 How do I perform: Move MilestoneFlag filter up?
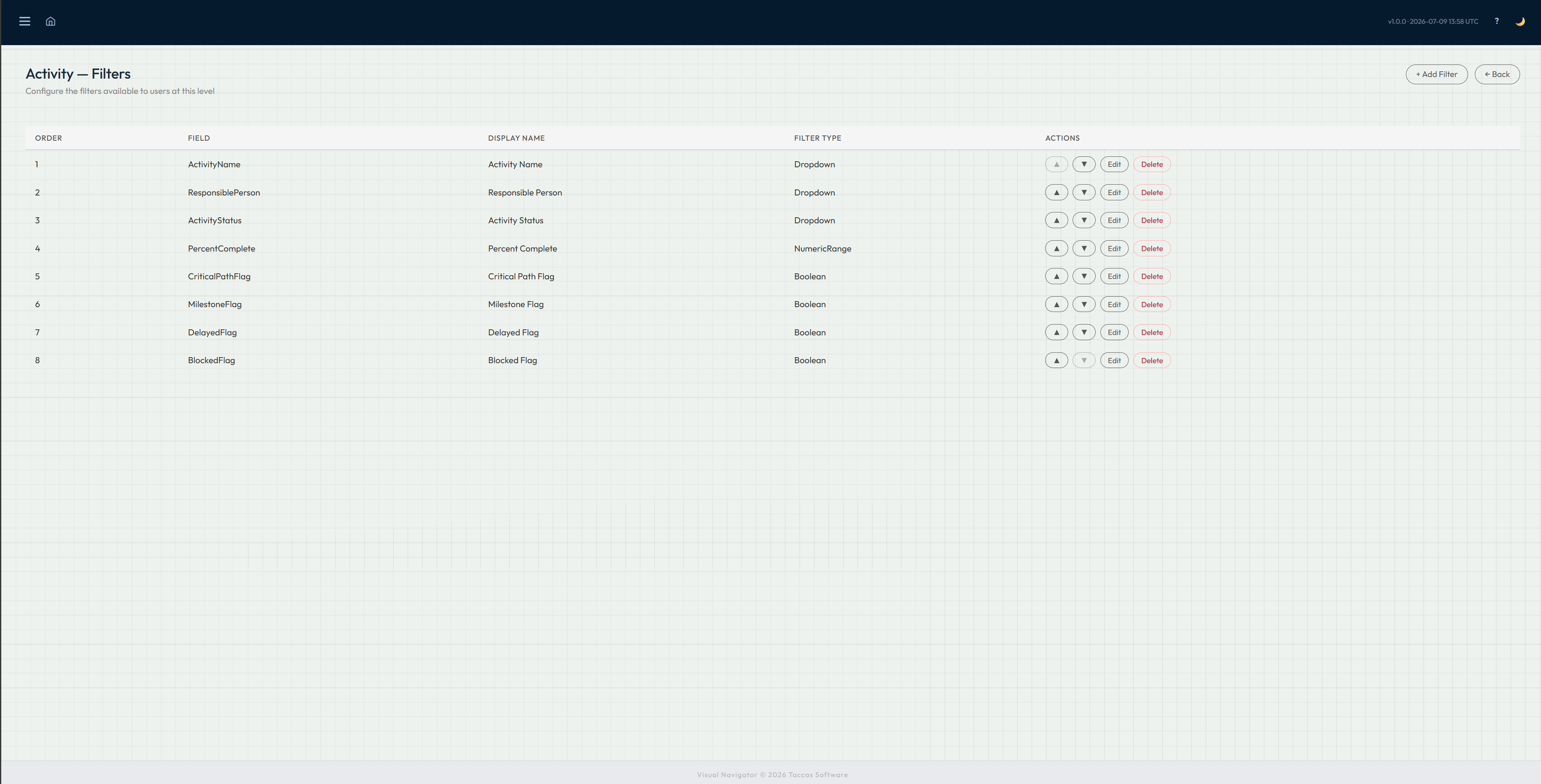pos(1056,304)
